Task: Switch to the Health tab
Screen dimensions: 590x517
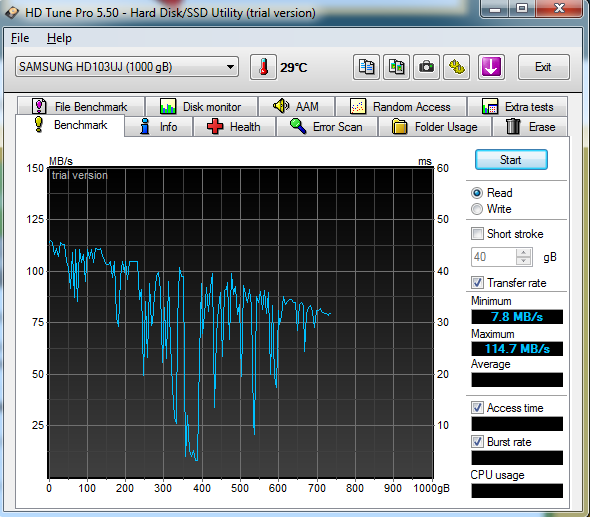Action: coord(234,127)
